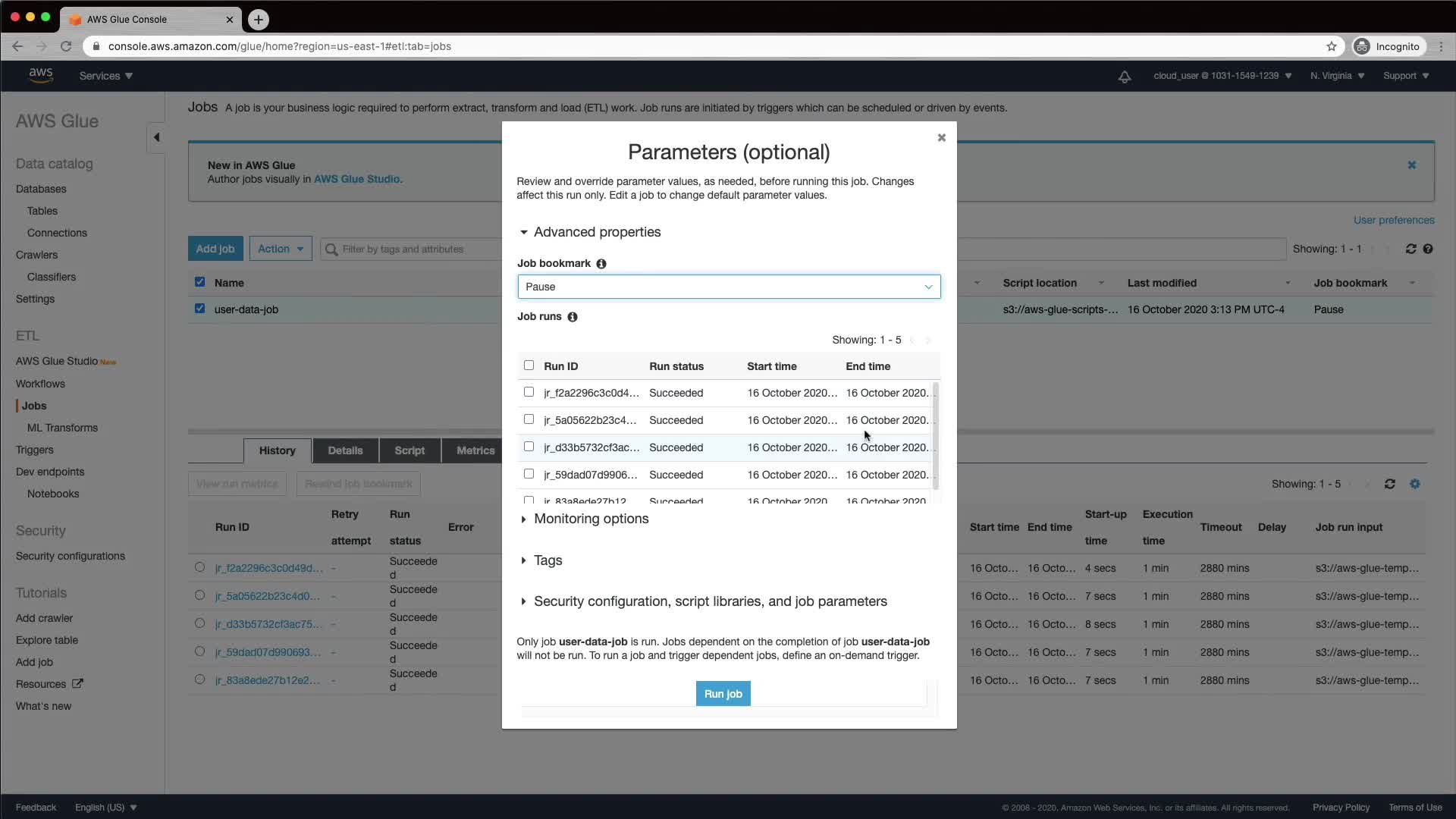Dismiss the New in AWS Glue banner
1456x819 pixels.
pyautogui.click(x=1411, y=165)
